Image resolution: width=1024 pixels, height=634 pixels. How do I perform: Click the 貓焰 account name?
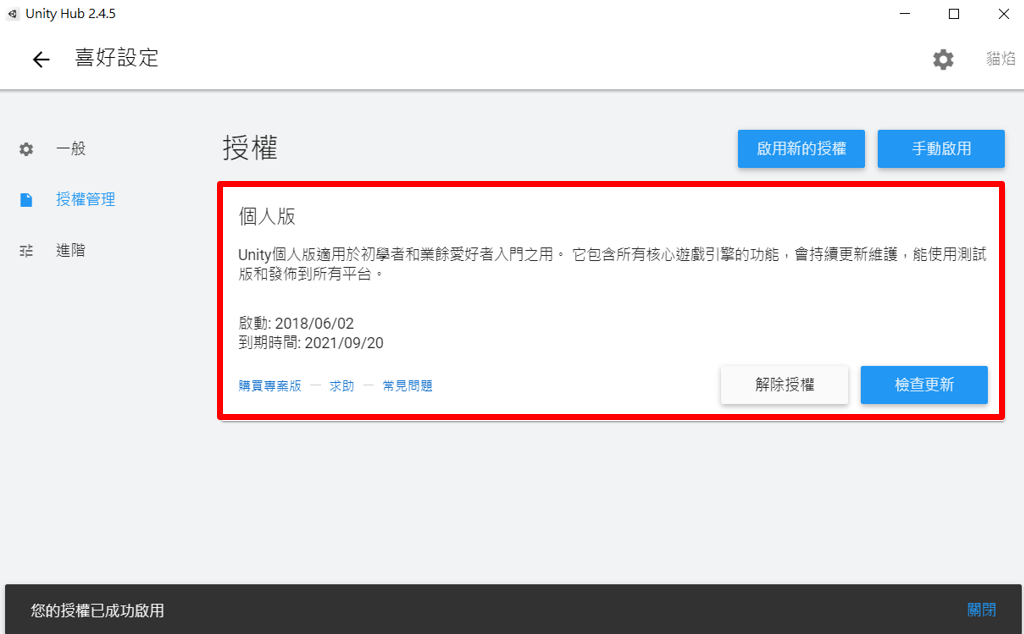tap(1000, 59)
